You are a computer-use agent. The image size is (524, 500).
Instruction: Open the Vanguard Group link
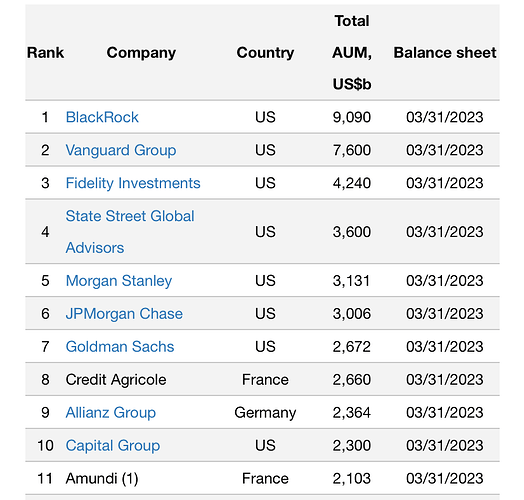tap(121, 150)
